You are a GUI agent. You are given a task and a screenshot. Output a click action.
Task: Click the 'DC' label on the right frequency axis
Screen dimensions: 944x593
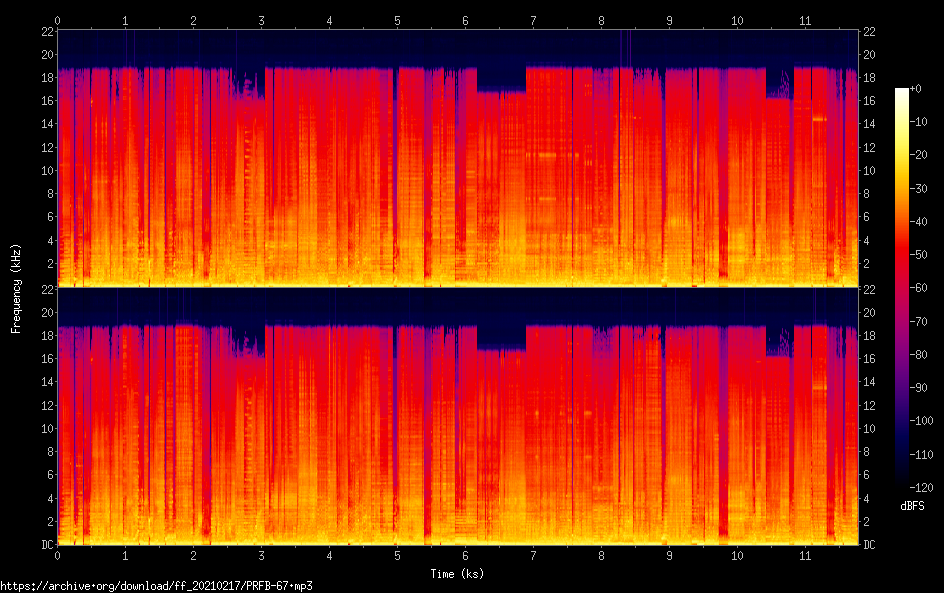(x=869, y=545)
